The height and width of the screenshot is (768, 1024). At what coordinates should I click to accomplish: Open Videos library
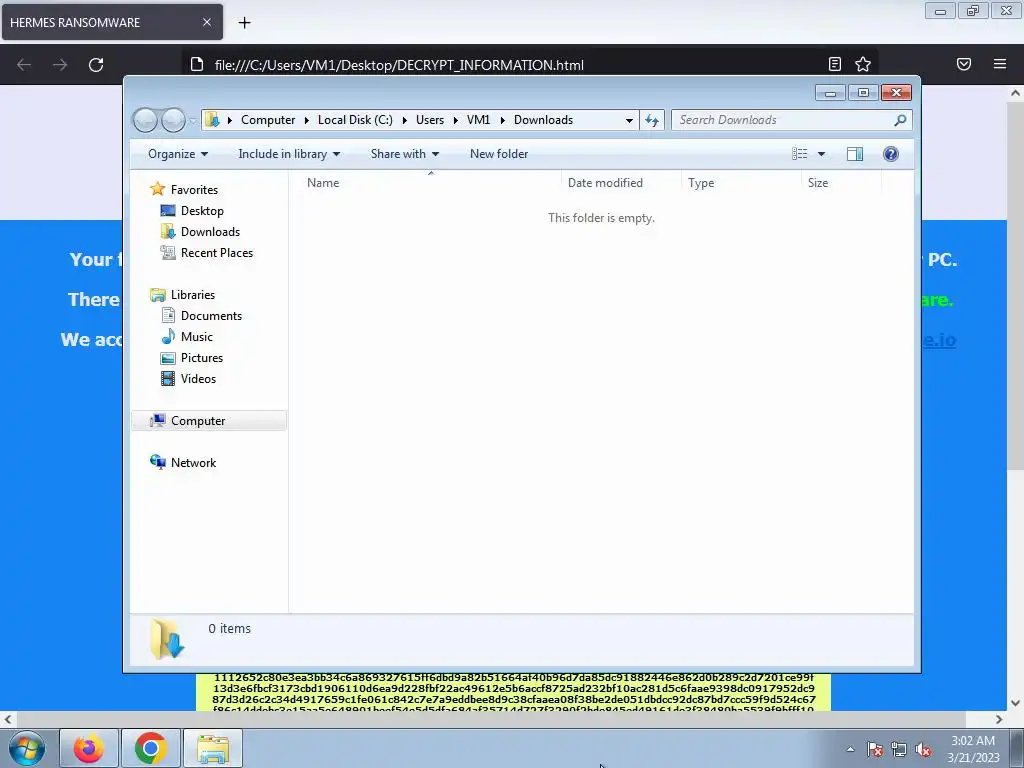(198, 379)
